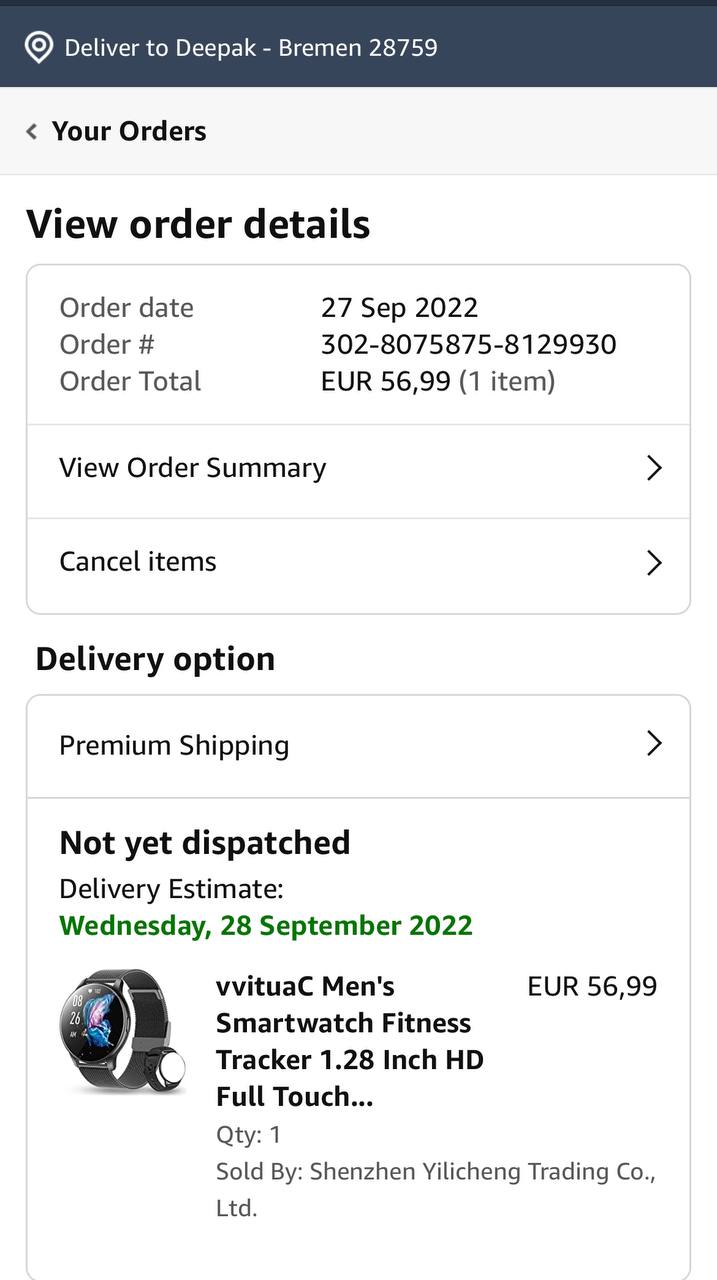Viewport: 717px width, 1280px height.
Task: Click the Qty: 1 label
Action: 249,1134
